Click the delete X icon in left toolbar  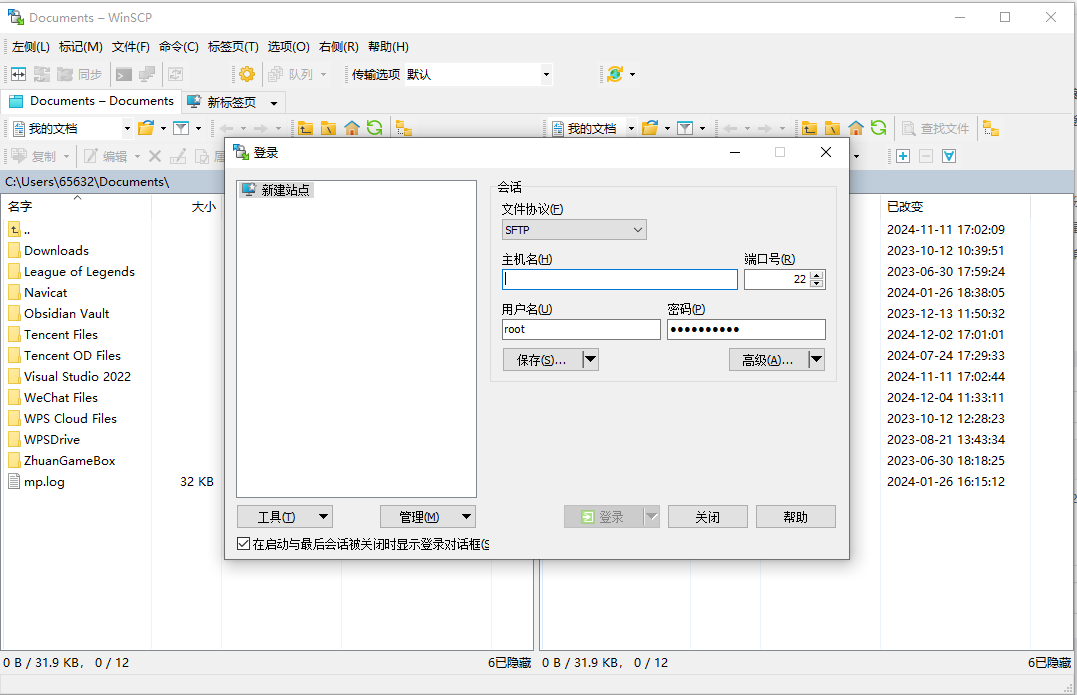click(x=155, y=157)
